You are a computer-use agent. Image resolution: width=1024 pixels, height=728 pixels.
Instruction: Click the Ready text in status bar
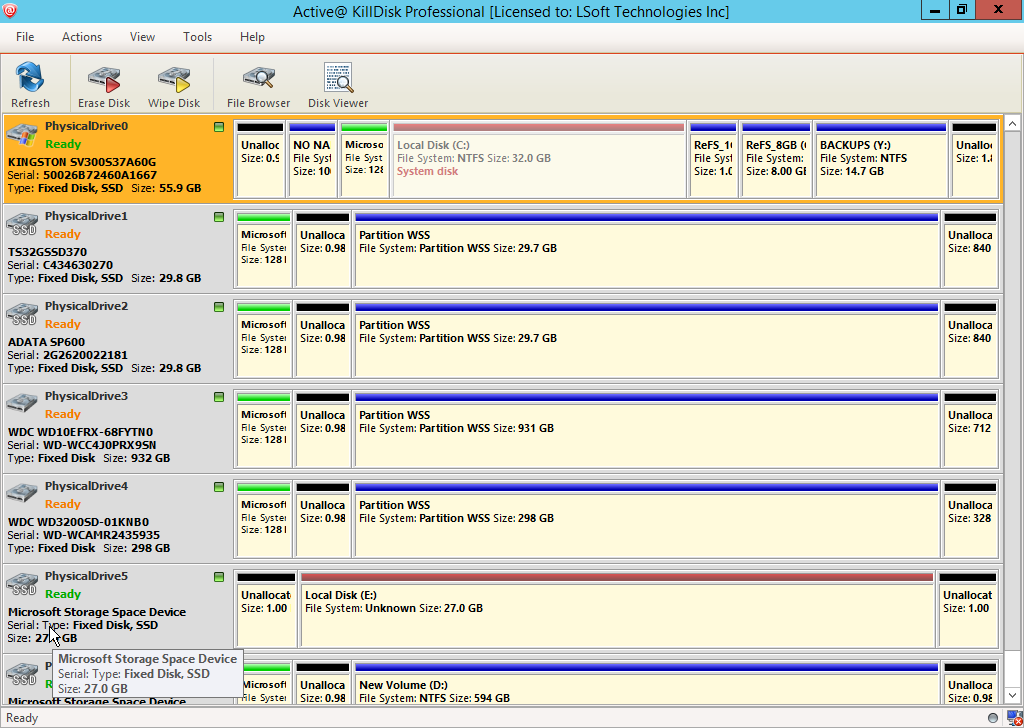[x=22, y=718]
